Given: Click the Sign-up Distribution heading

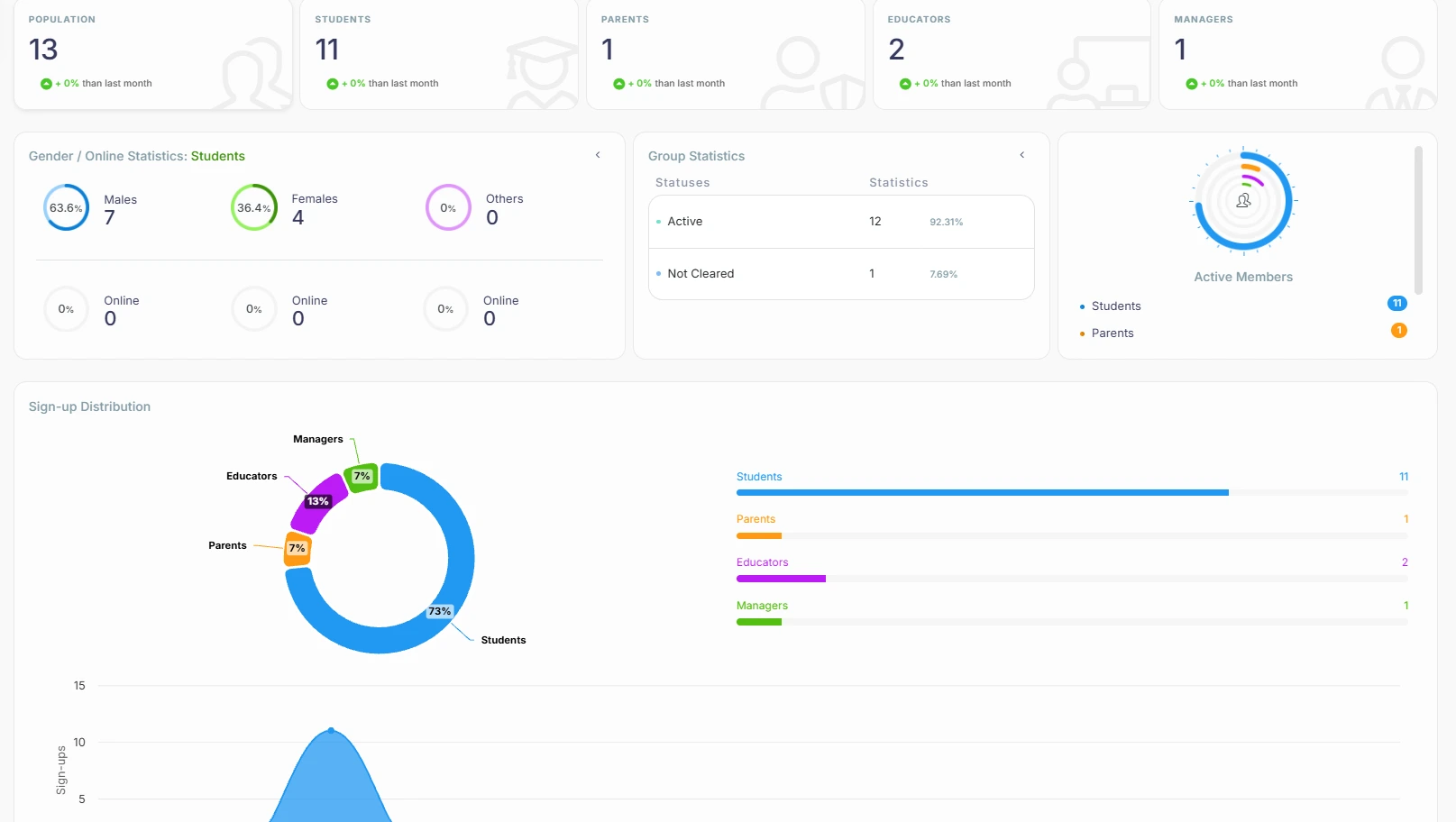Looking at the screenshot, I should pos(89,406).
